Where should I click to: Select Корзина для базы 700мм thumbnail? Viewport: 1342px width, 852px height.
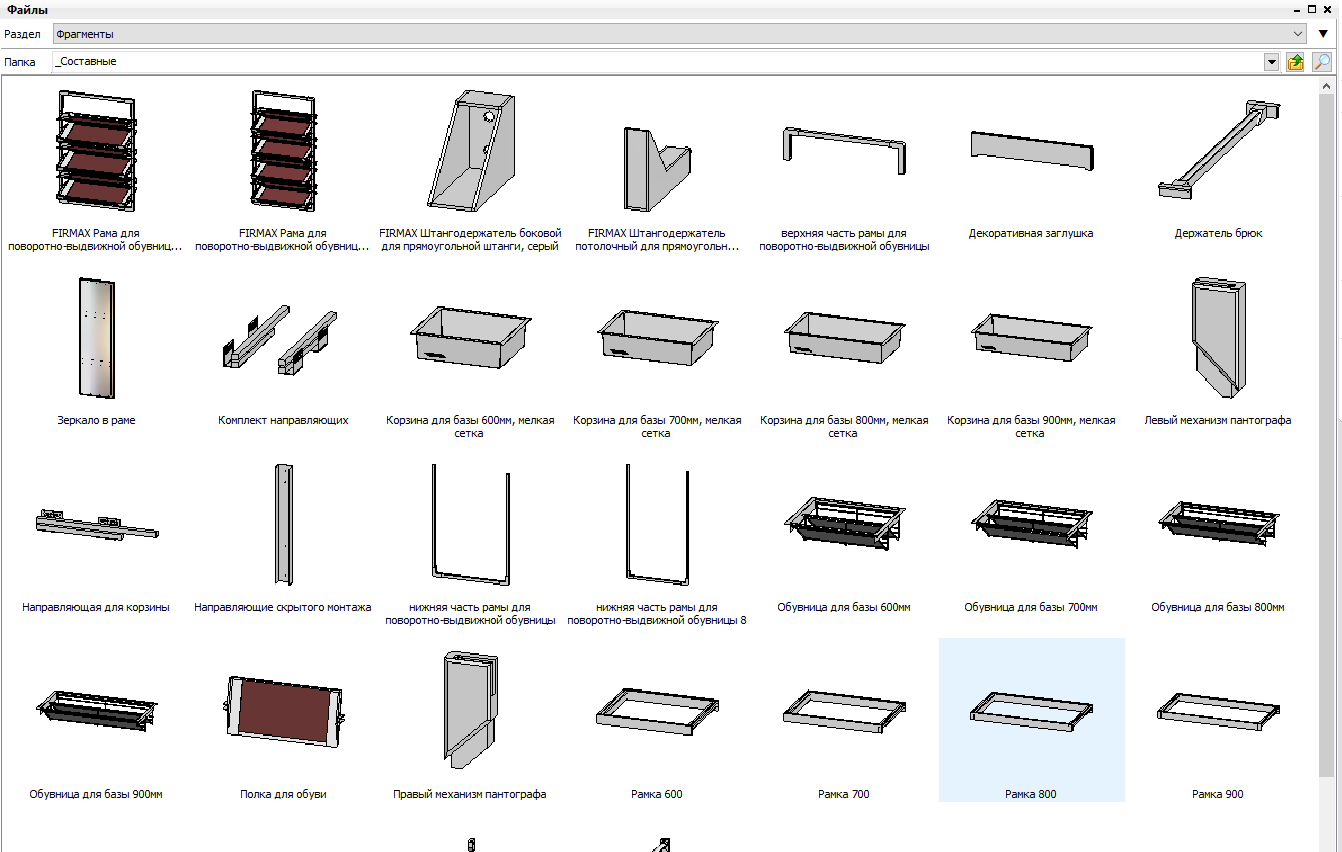tap(657, 336)
